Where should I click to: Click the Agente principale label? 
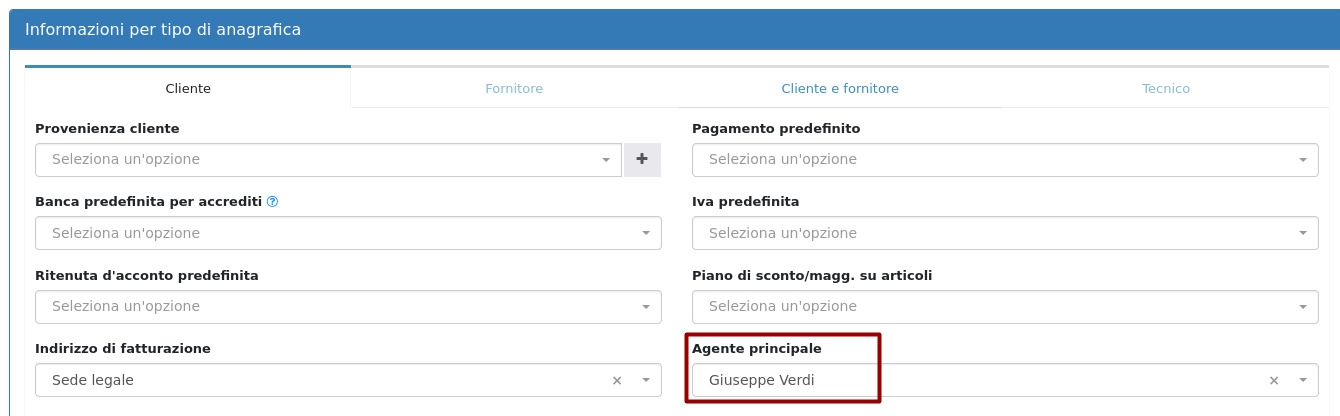point(757,349)
